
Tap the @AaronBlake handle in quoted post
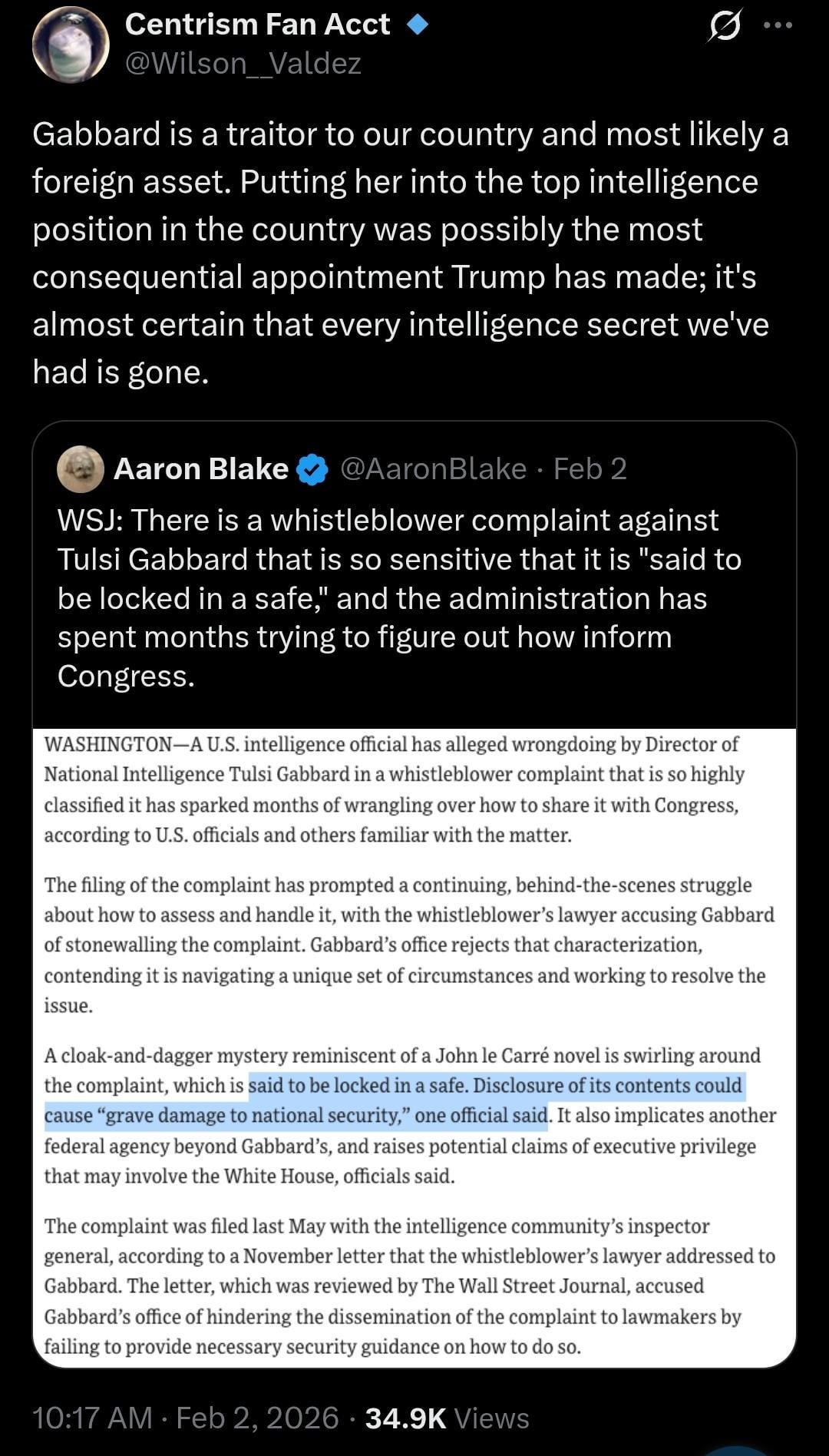(433, 468)
